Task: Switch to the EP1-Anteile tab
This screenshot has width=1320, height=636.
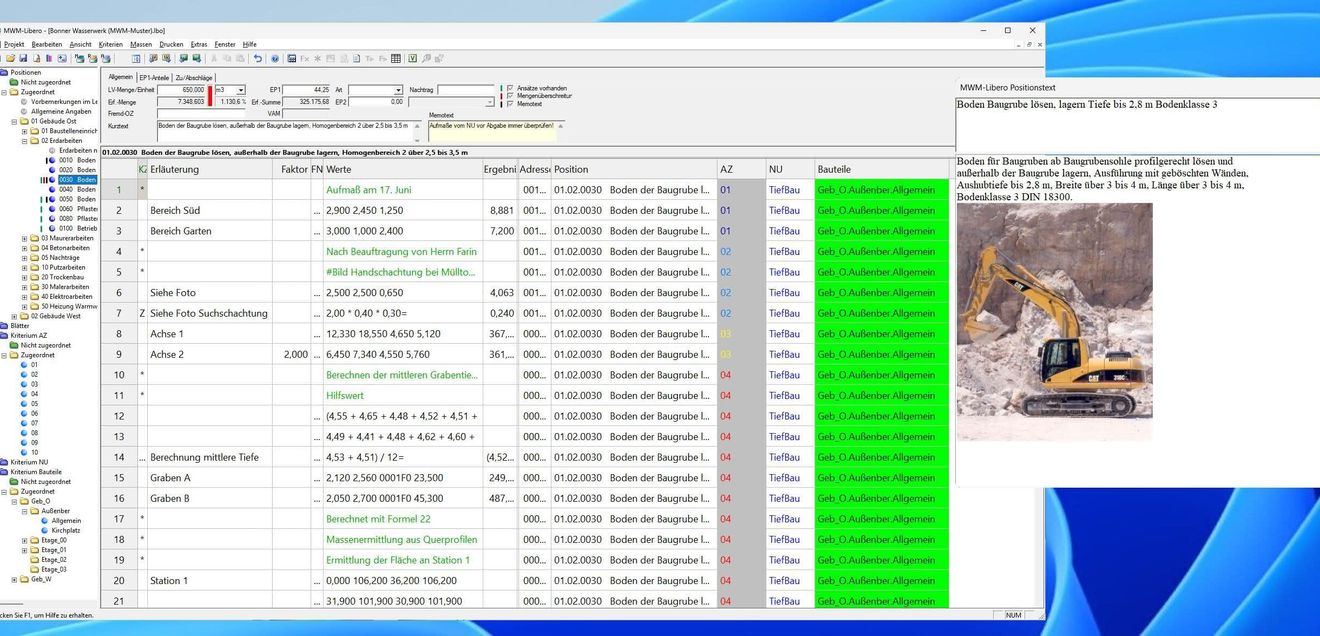Action: pyautogui.click(x=154, y=77)
